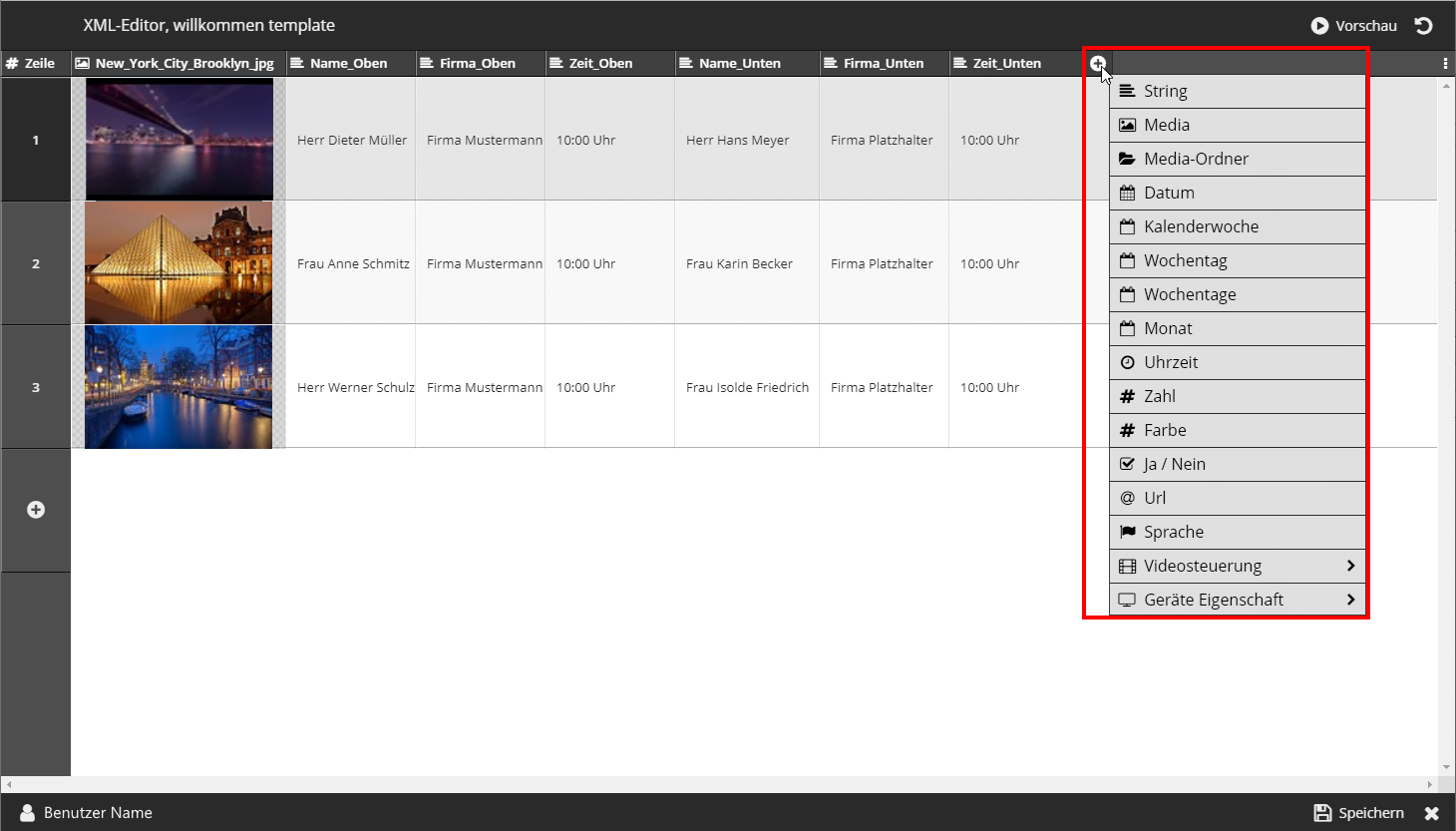Click the Speichern floppy disk icon
This screenshot has width=1456, height=831.
pos(1322,813)
